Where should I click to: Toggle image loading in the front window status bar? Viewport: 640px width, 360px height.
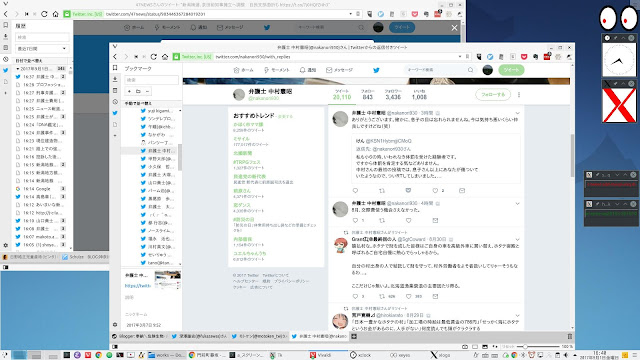click(485, 347)
